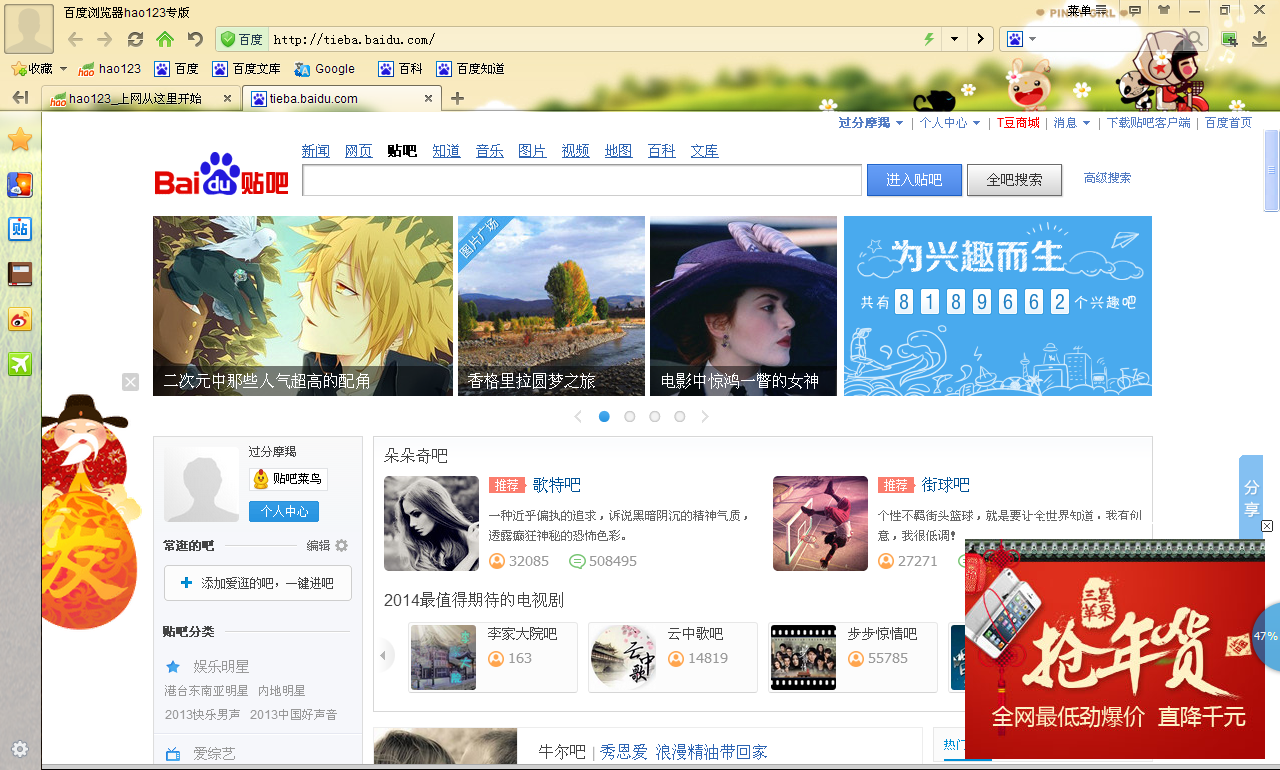Expand the address bar history dropdown
This screenshot has height=770, width=1280.
coord(954,39)
